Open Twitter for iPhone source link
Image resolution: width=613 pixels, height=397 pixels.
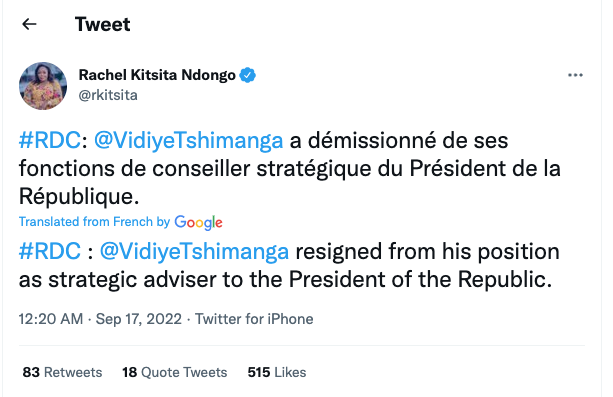coord(254,319)
